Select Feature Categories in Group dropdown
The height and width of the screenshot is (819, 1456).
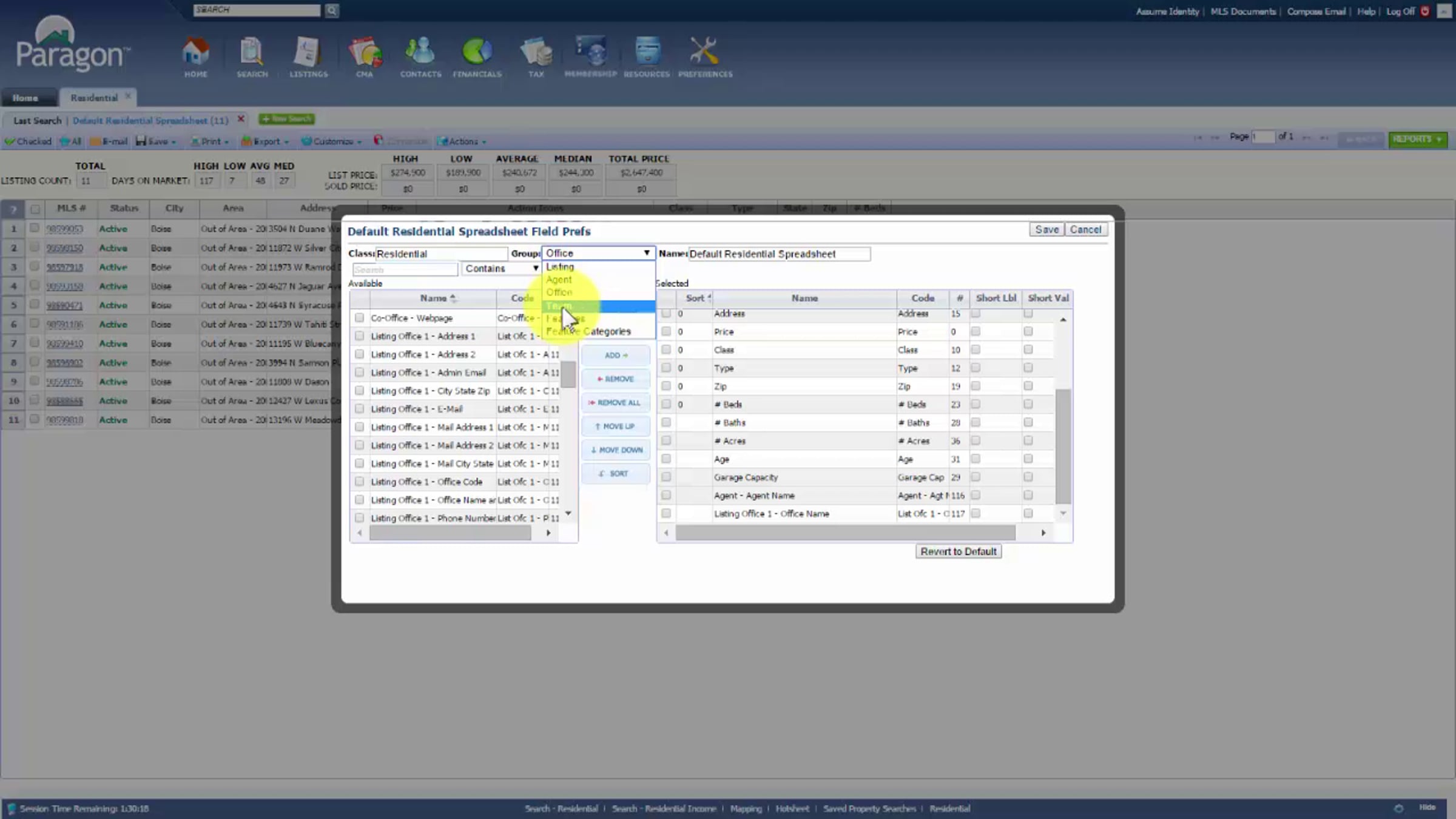(x=588, y=331)
